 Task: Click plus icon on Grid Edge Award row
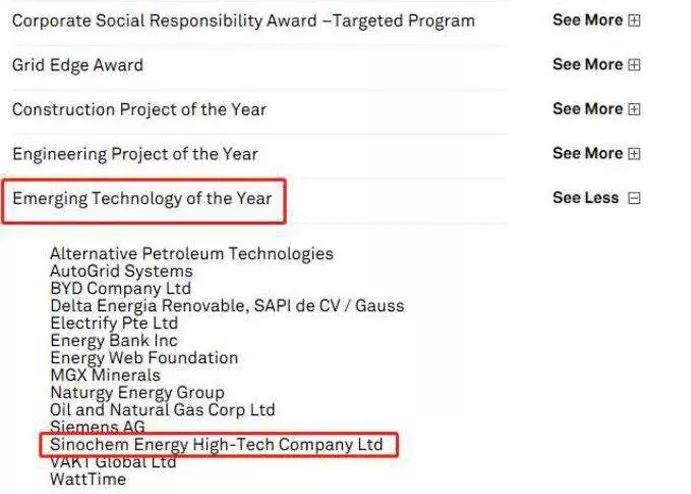(634, 65)
